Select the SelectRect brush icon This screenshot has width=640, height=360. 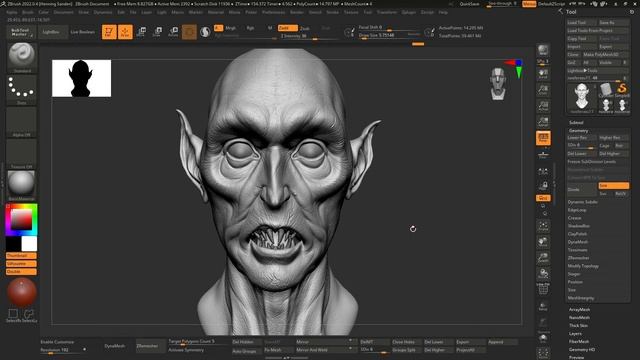[13, 315]
